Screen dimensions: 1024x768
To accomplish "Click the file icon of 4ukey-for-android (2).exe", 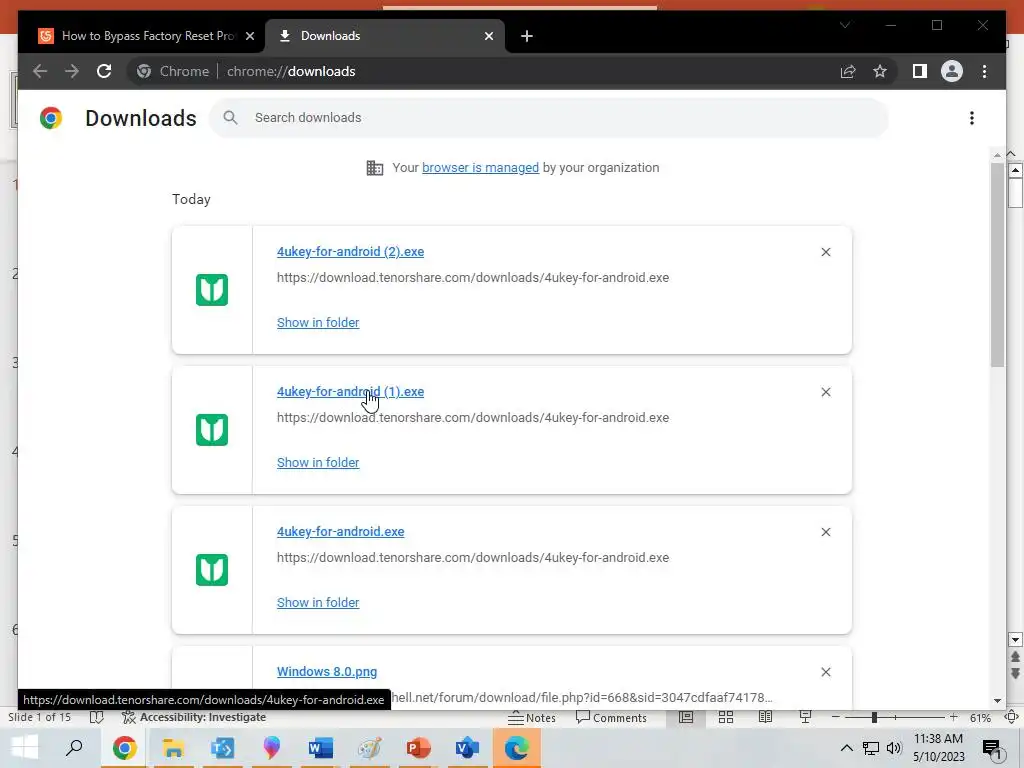I will click(x=212, y=290).
